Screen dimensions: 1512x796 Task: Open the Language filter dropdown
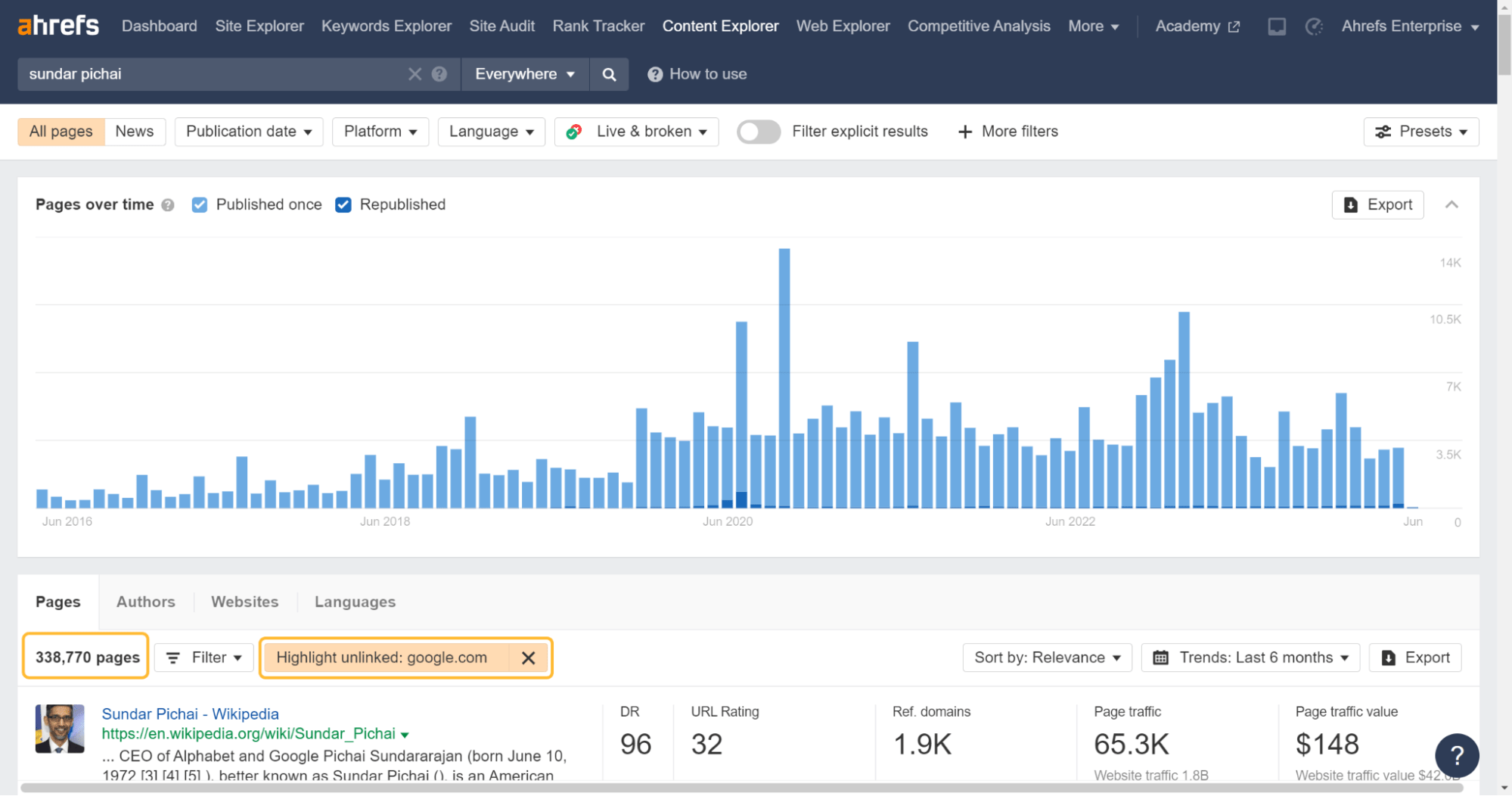[x=491, y=131]
